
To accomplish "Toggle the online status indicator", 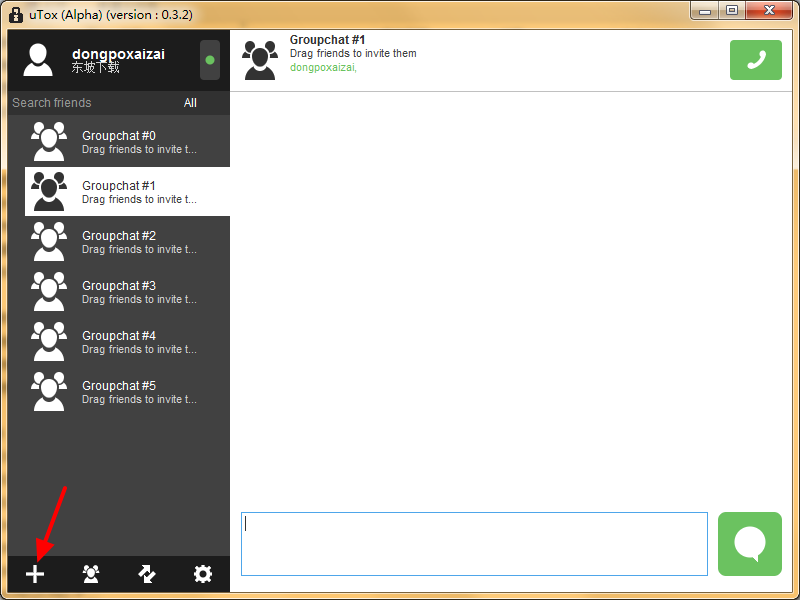I will (210, 60).
